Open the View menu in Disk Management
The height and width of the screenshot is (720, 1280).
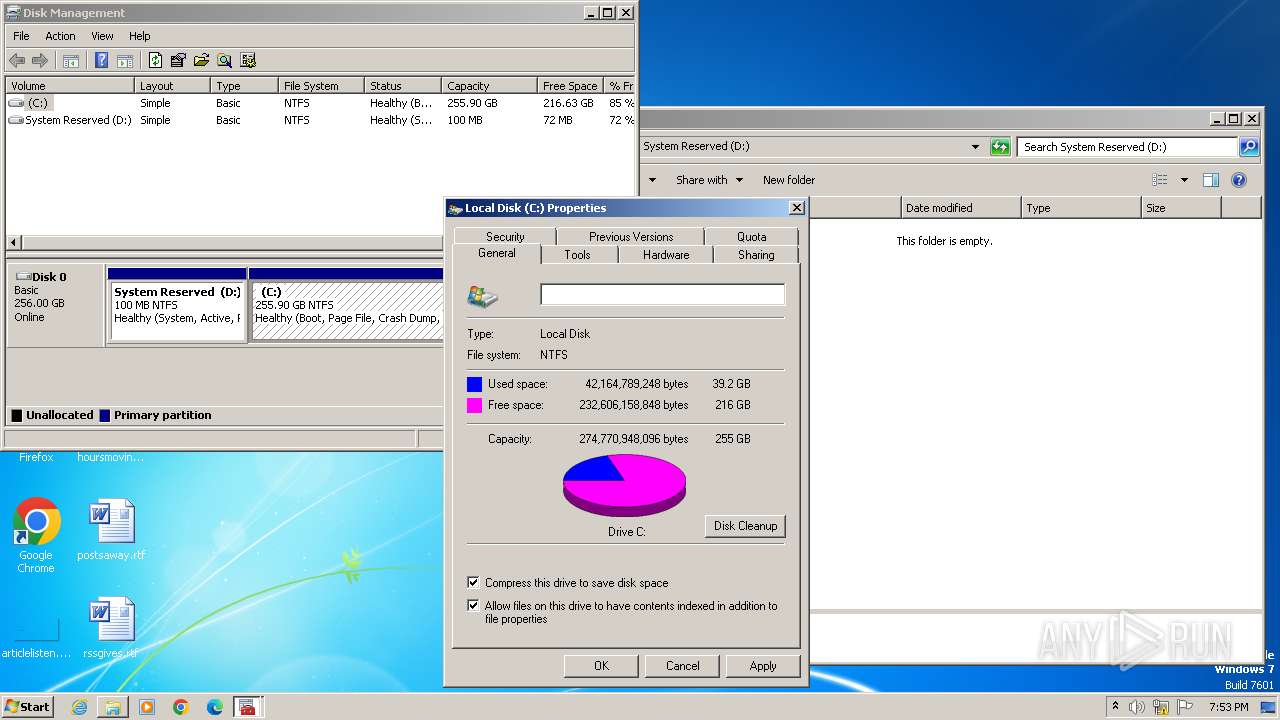coord(102,36)
